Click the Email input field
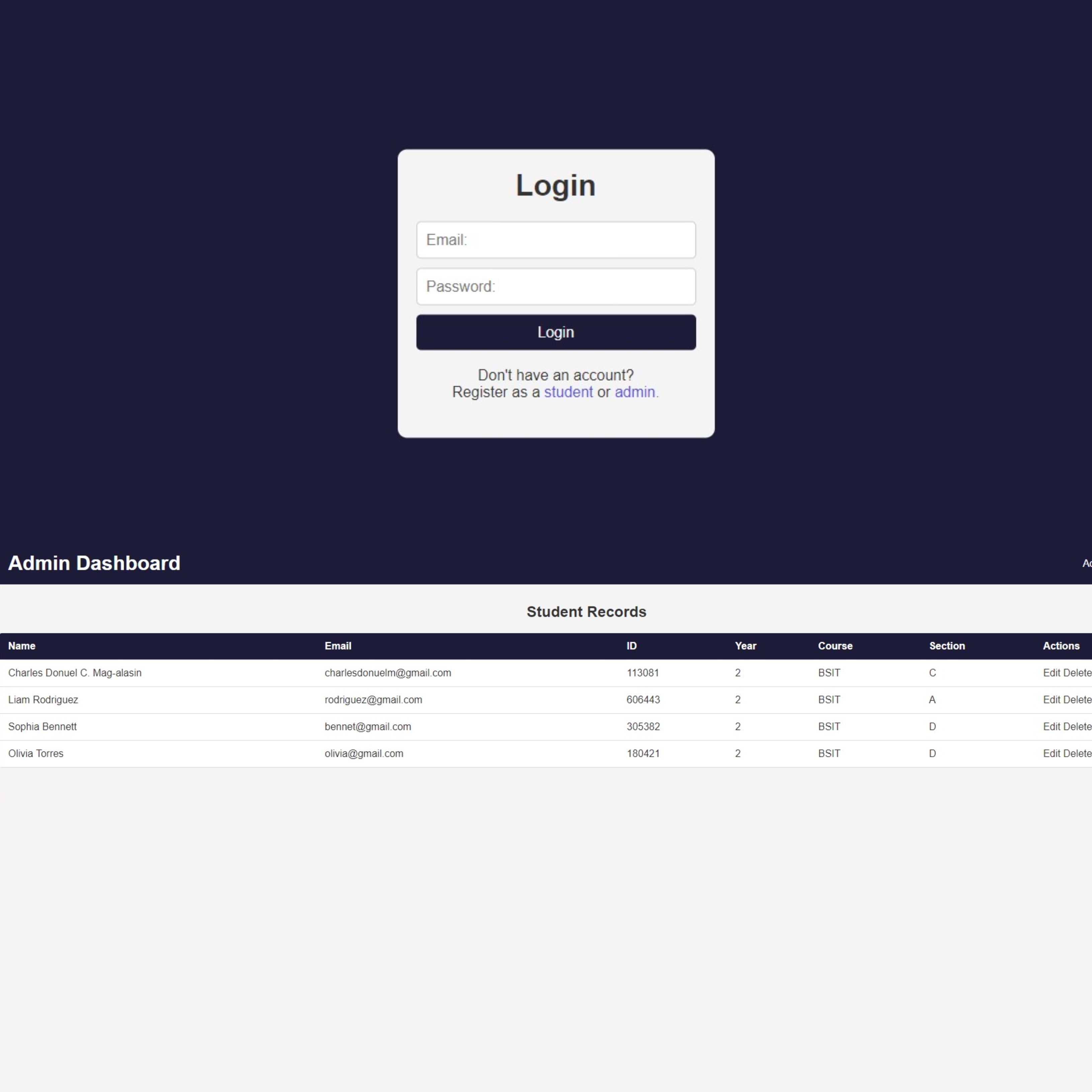The image size is (1092, 1092). point(556,240)
